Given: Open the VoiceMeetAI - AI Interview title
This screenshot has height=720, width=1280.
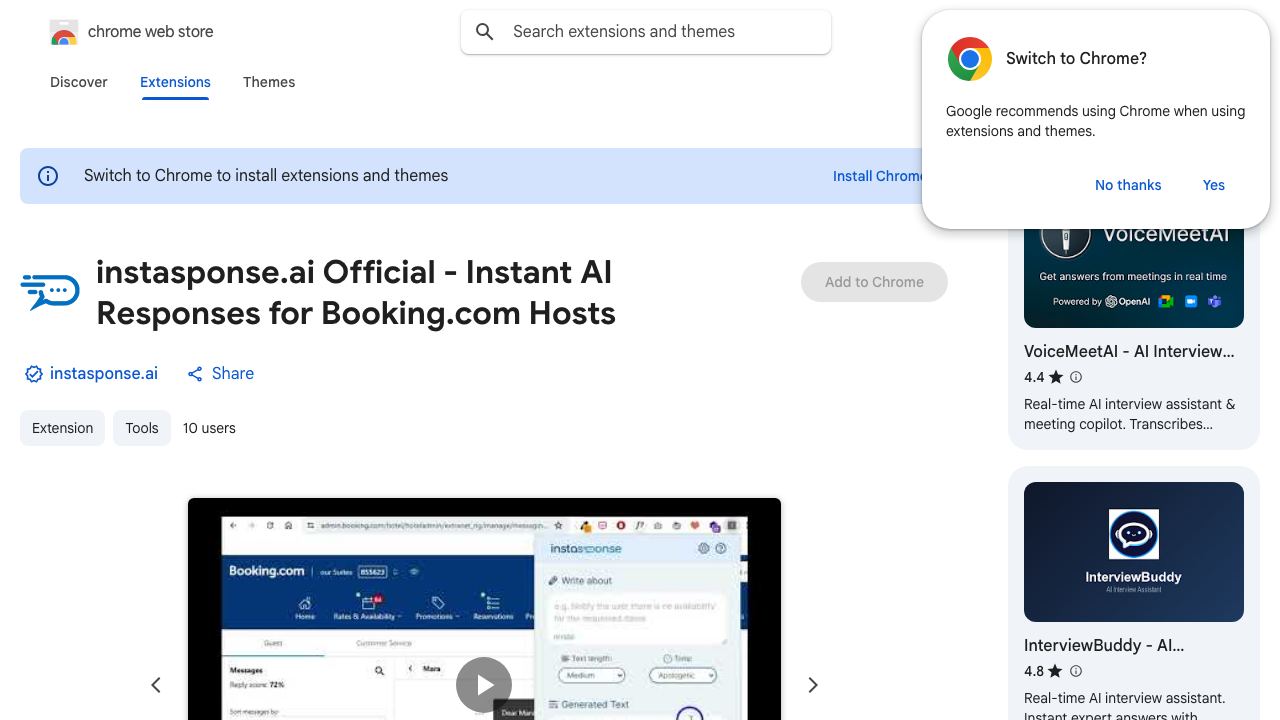Looking at the screenshot, I should tap(1129, 351).
